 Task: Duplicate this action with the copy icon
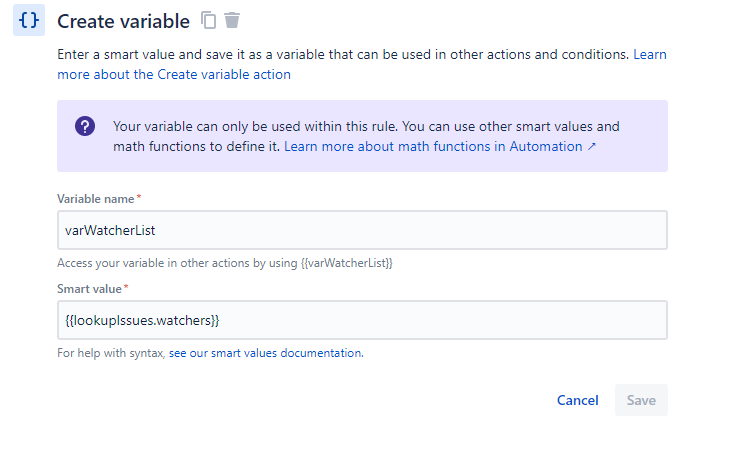209,20
